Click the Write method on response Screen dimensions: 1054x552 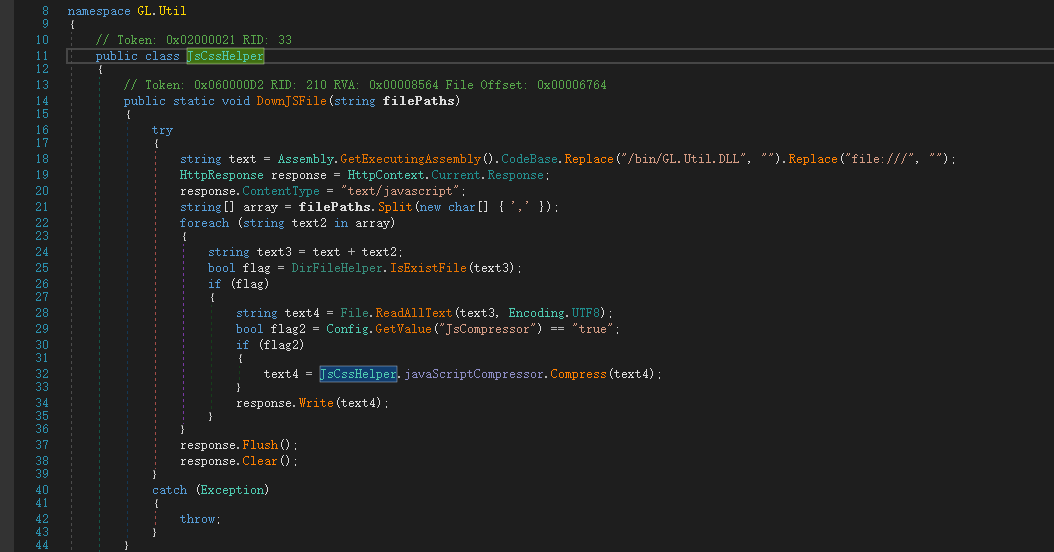click(x=316, y=403)
